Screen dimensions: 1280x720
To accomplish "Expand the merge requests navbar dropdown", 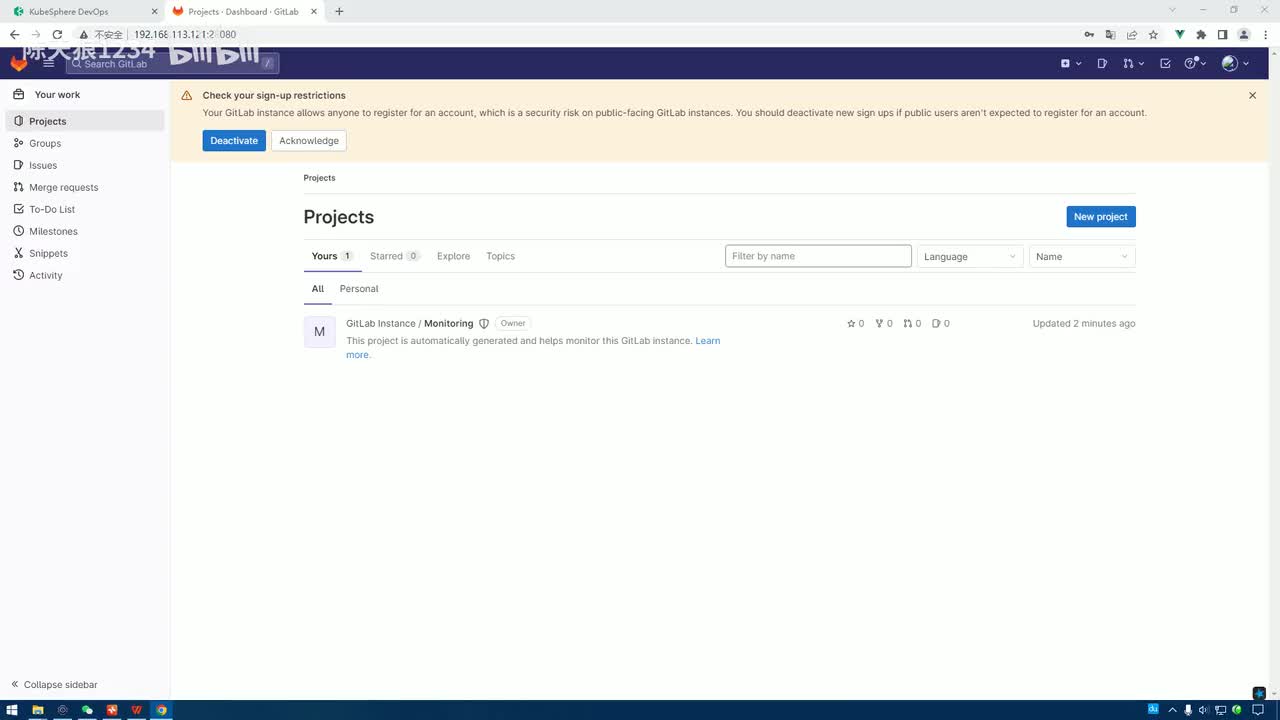I will point(1133,63).
